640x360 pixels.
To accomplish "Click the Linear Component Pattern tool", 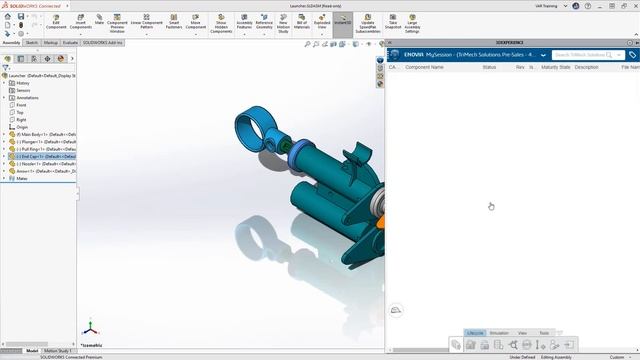I will tap(147, 22).
